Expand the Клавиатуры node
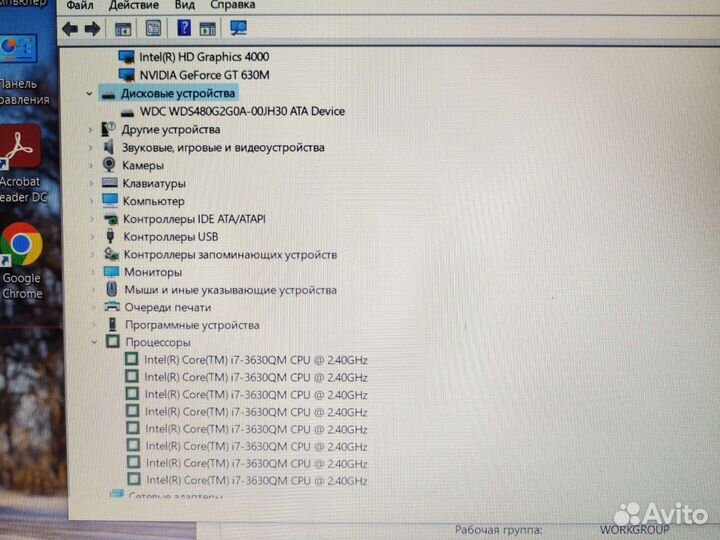 click(91, 183)
